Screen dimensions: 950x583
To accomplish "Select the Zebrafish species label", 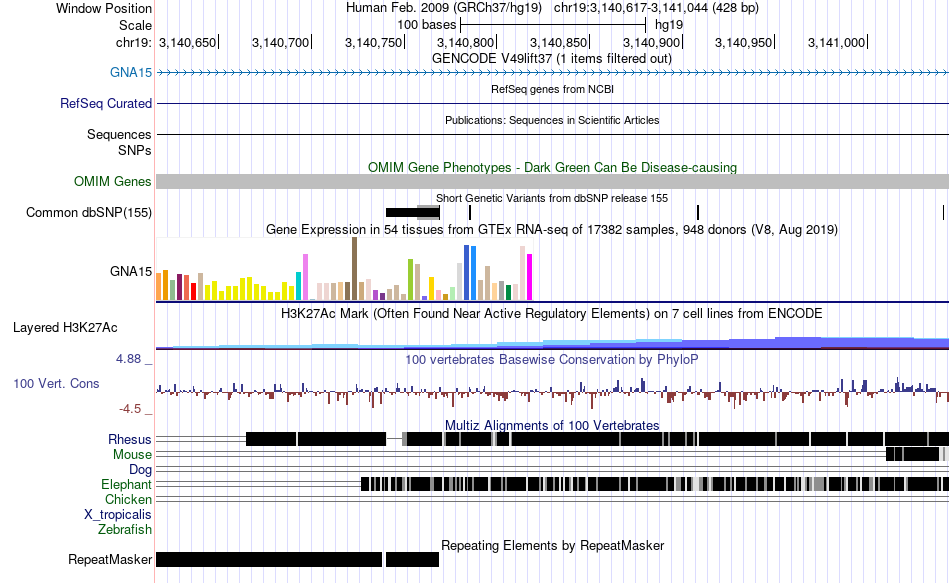I will pyautogui.click(x=125, y=530).
